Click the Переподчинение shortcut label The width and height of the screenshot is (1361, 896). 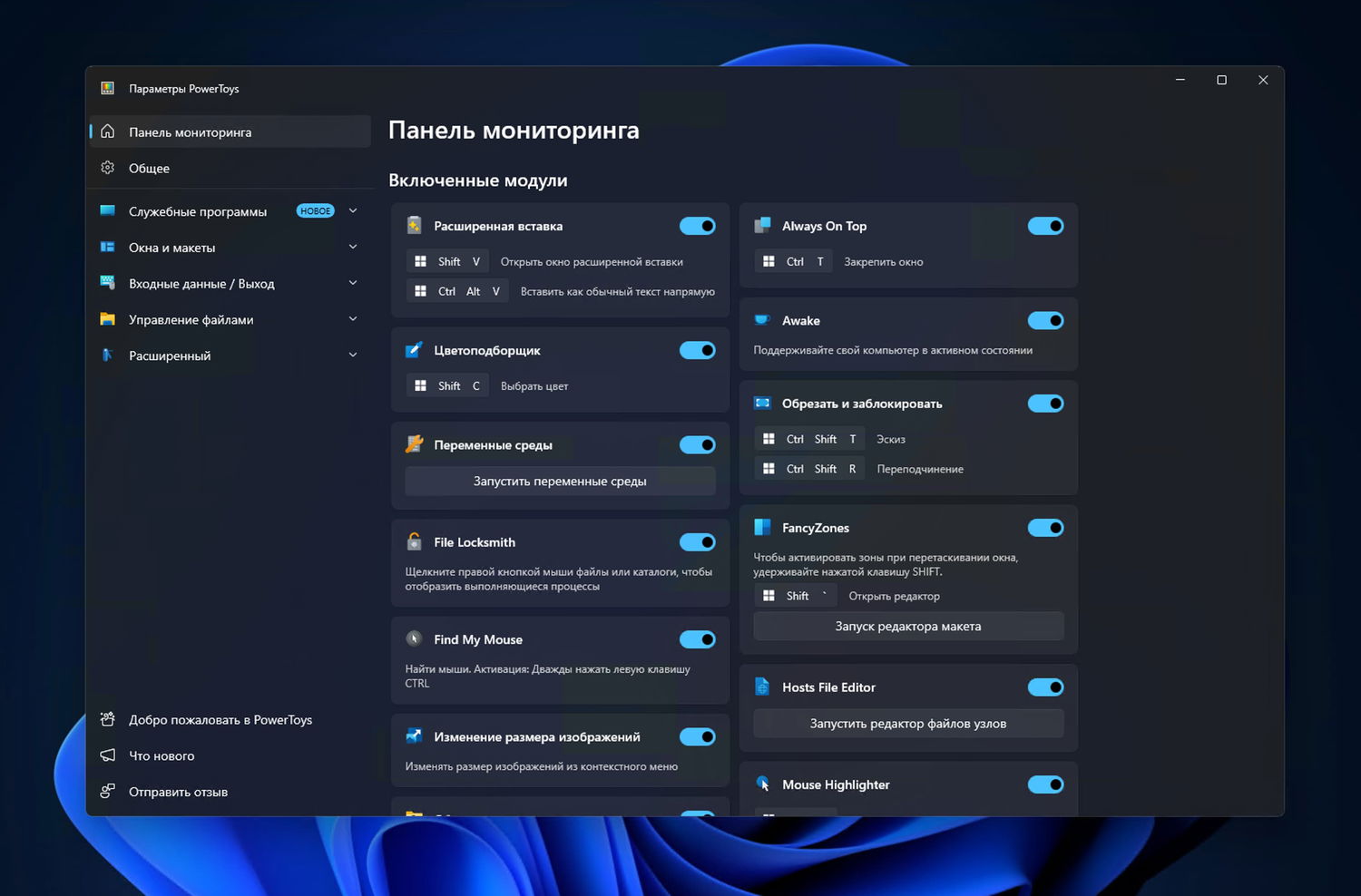(920, 469)
